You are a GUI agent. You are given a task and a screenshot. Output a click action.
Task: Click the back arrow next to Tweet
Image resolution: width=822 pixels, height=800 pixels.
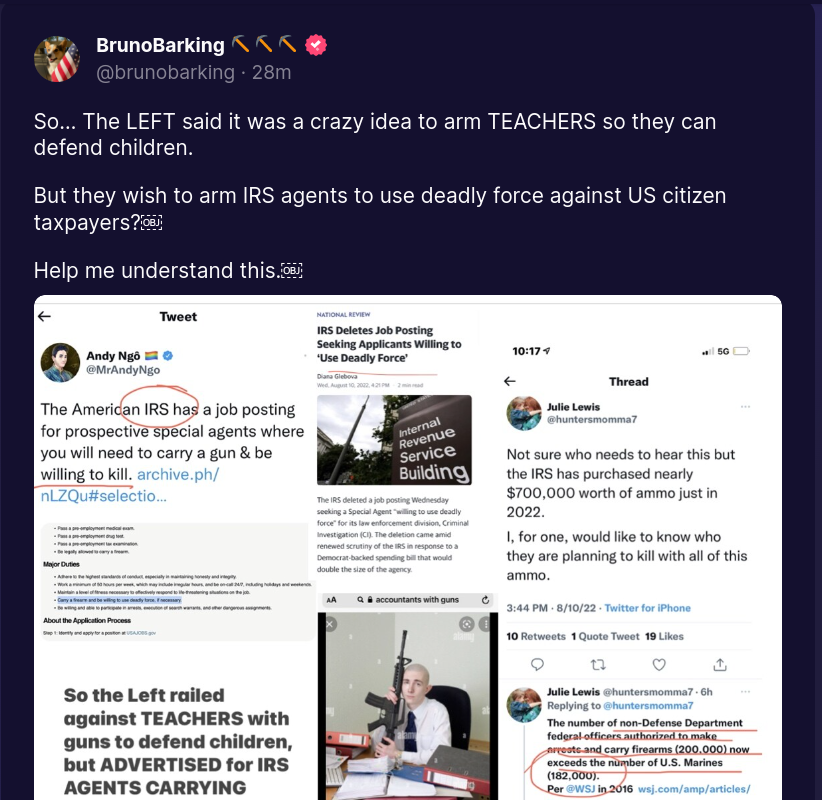click(45, 316)
